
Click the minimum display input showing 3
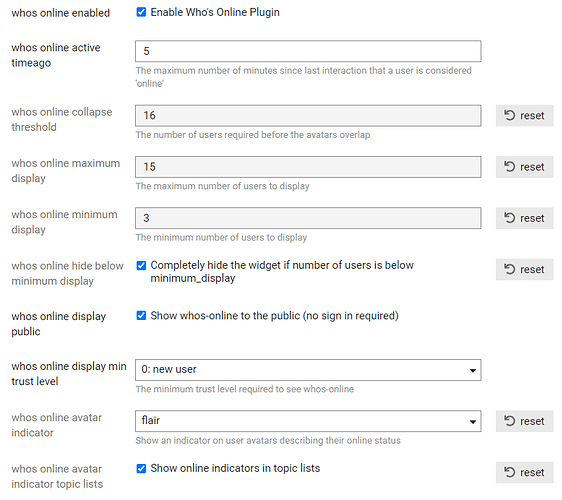pyautogui.click(x=308, y=218)
